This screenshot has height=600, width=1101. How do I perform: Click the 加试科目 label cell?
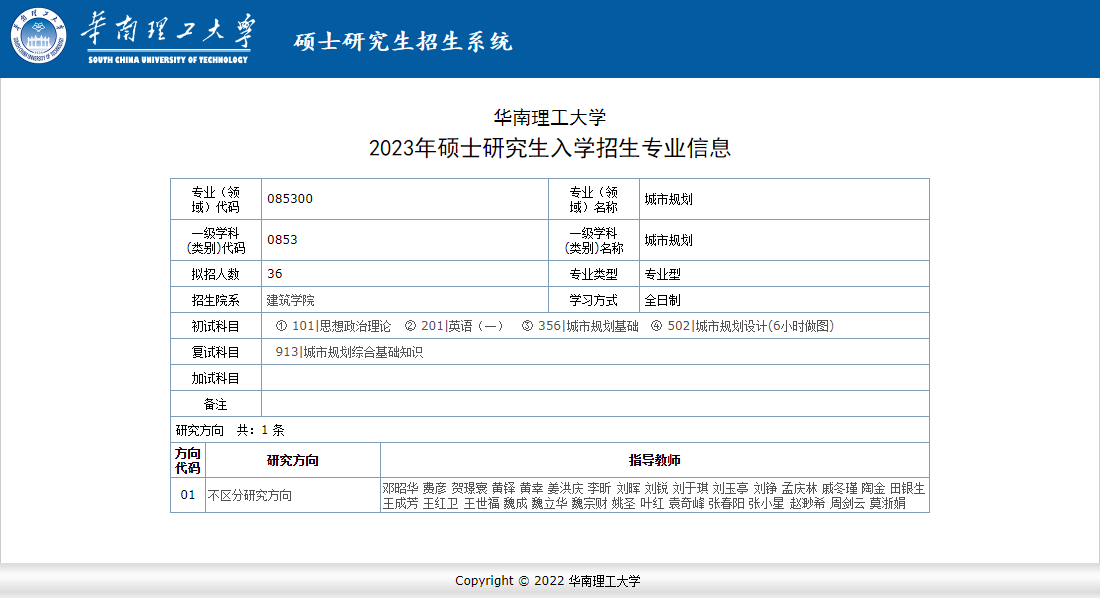(x=216, y=378)
